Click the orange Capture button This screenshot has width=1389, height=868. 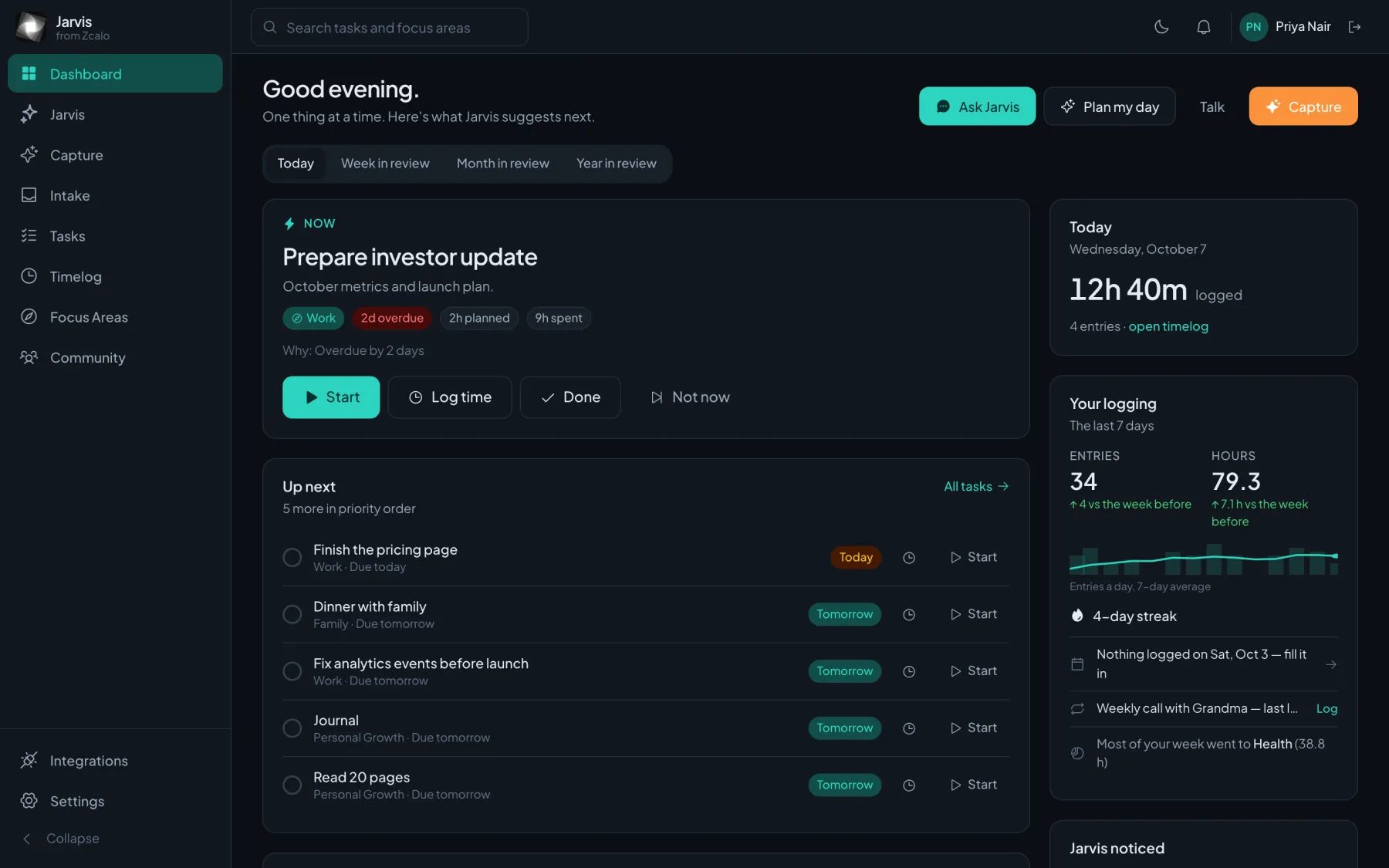tap(1303, 106)
